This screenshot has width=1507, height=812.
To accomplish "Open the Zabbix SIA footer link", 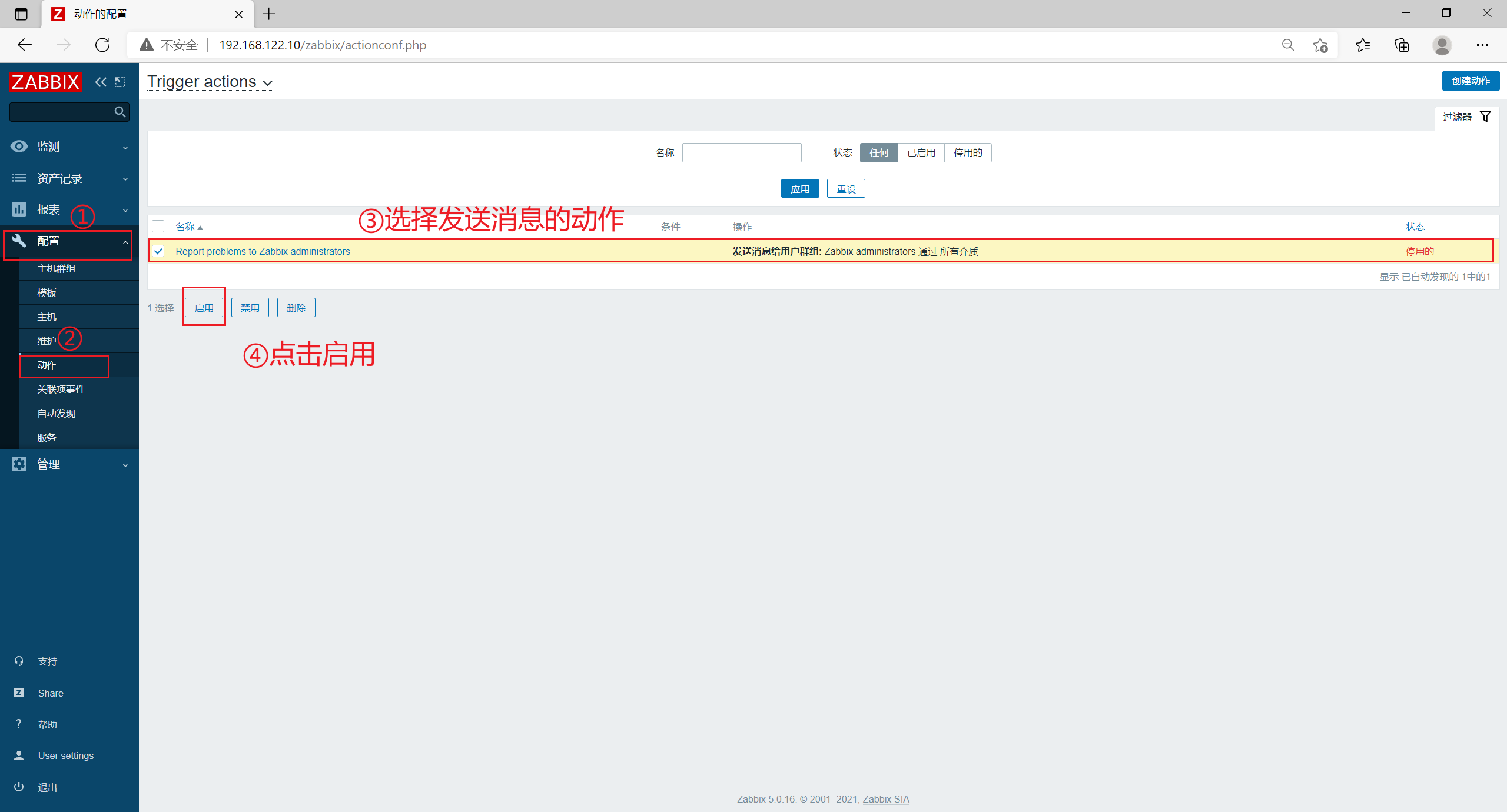I will tap(886, 799).
